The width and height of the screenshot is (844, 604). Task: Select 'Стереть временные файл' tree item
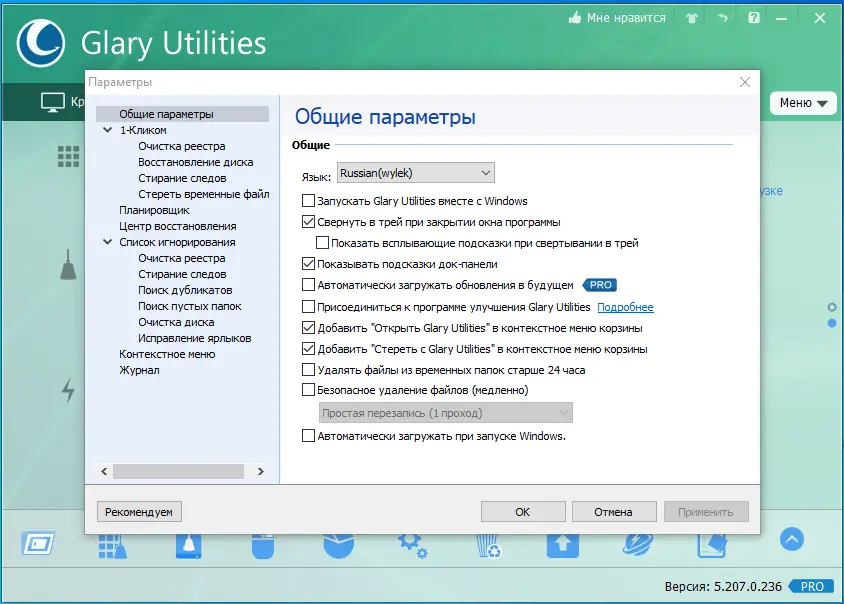(x=203, y=194)
